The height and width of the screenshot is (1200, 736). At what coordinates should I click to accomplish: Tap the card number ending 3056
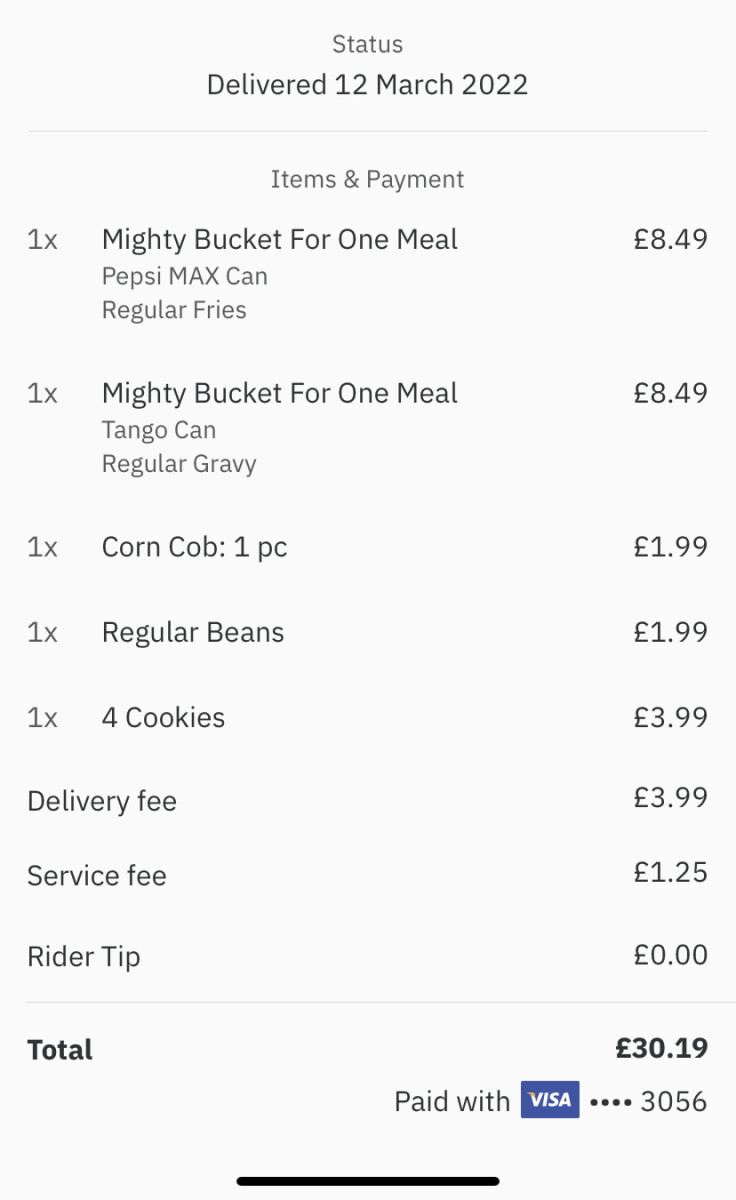tap(648, 1101)
